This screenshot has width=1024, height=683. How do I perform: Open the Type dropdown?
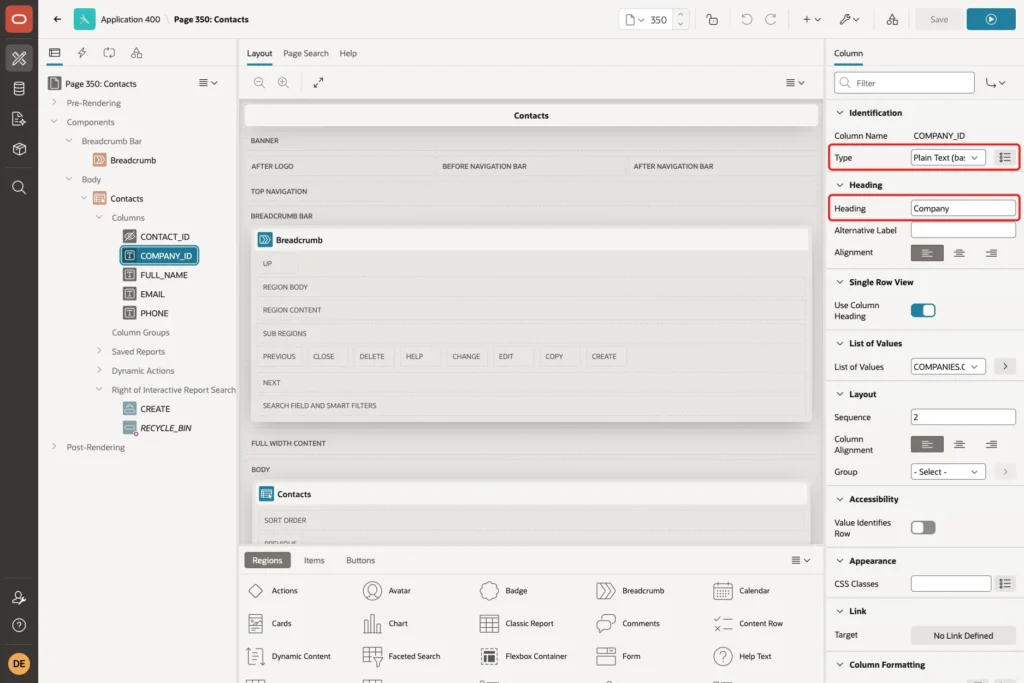tap(948, 157)
